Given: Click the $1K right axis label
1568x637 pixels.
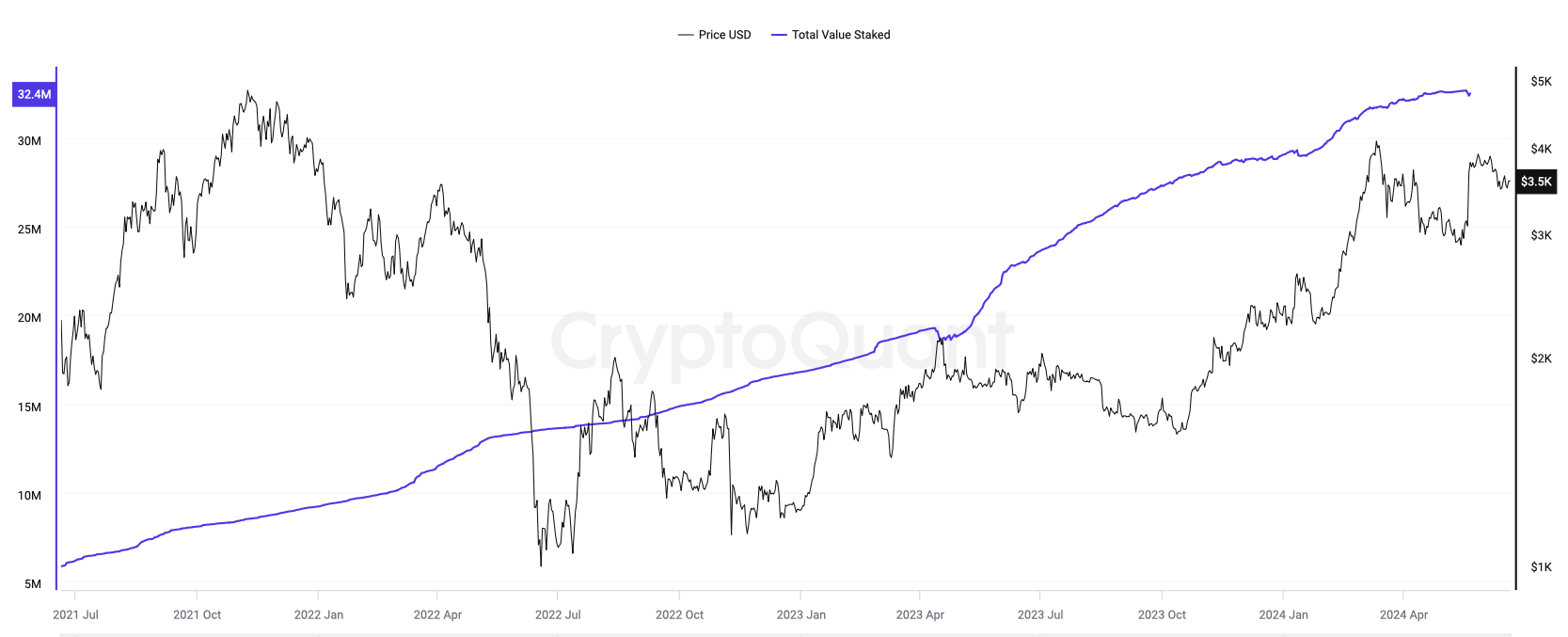Looking at the screenshot, I should (1541, 566).
